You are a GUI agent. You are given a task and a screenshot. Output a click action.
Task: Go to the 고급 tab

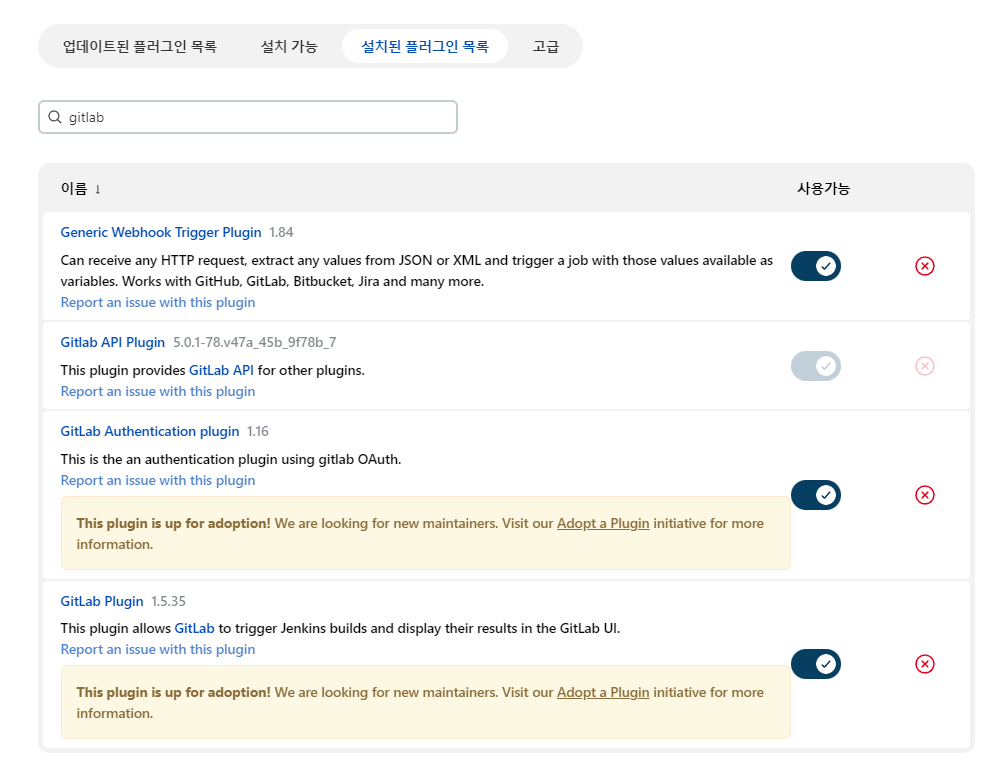coord(546,46)
